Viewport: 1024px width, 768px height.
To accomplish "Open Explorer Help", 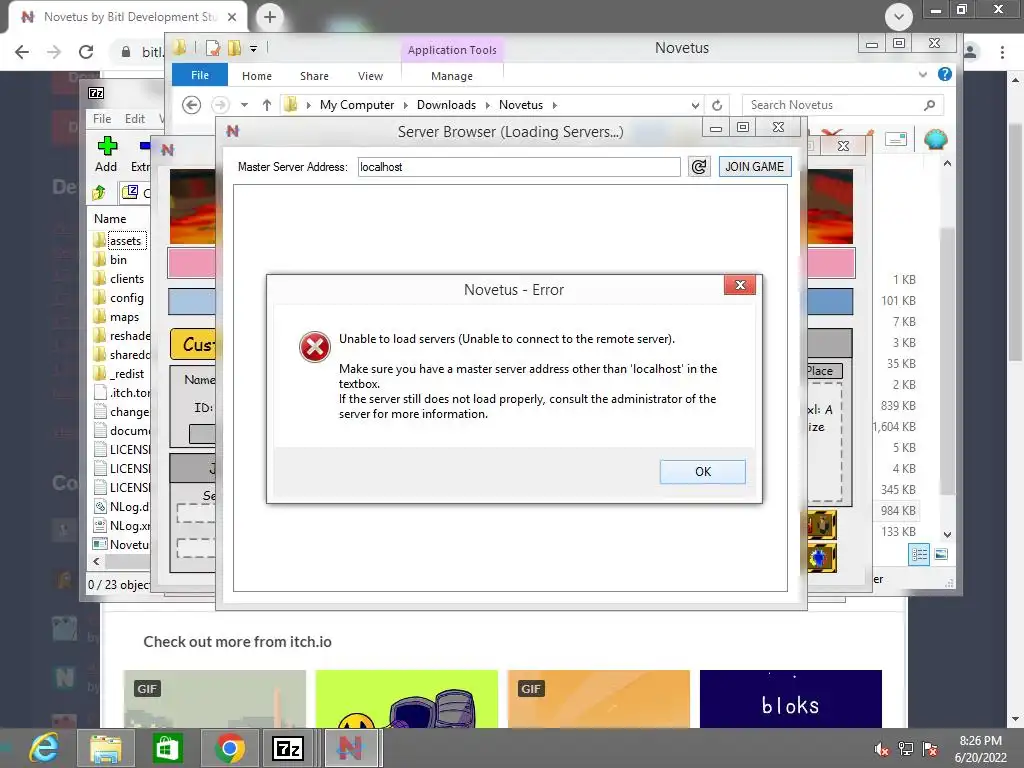I will point(944,74).
